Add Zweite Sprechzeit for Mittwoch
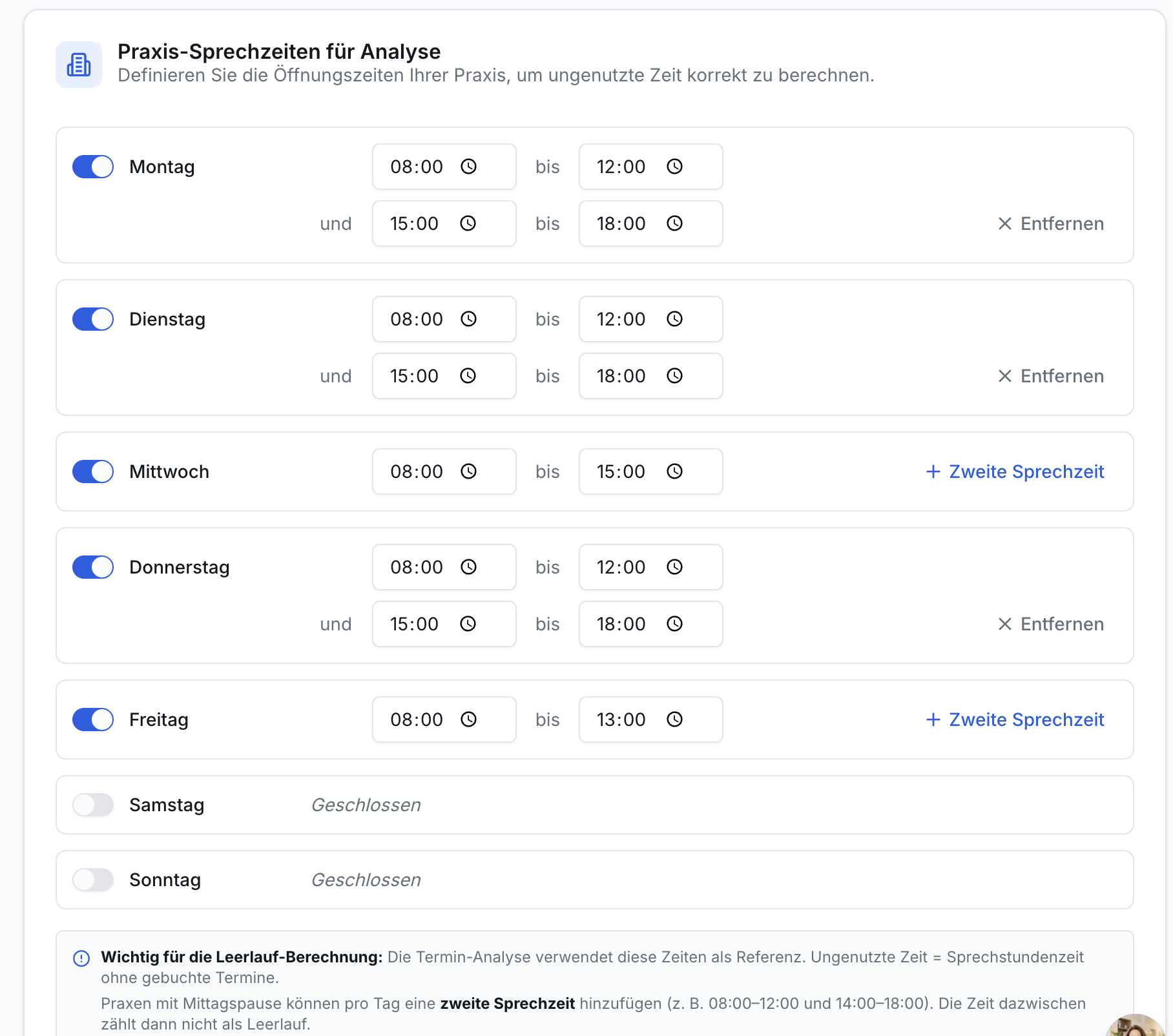1173x1036 pixels. tap(1015, 471)
